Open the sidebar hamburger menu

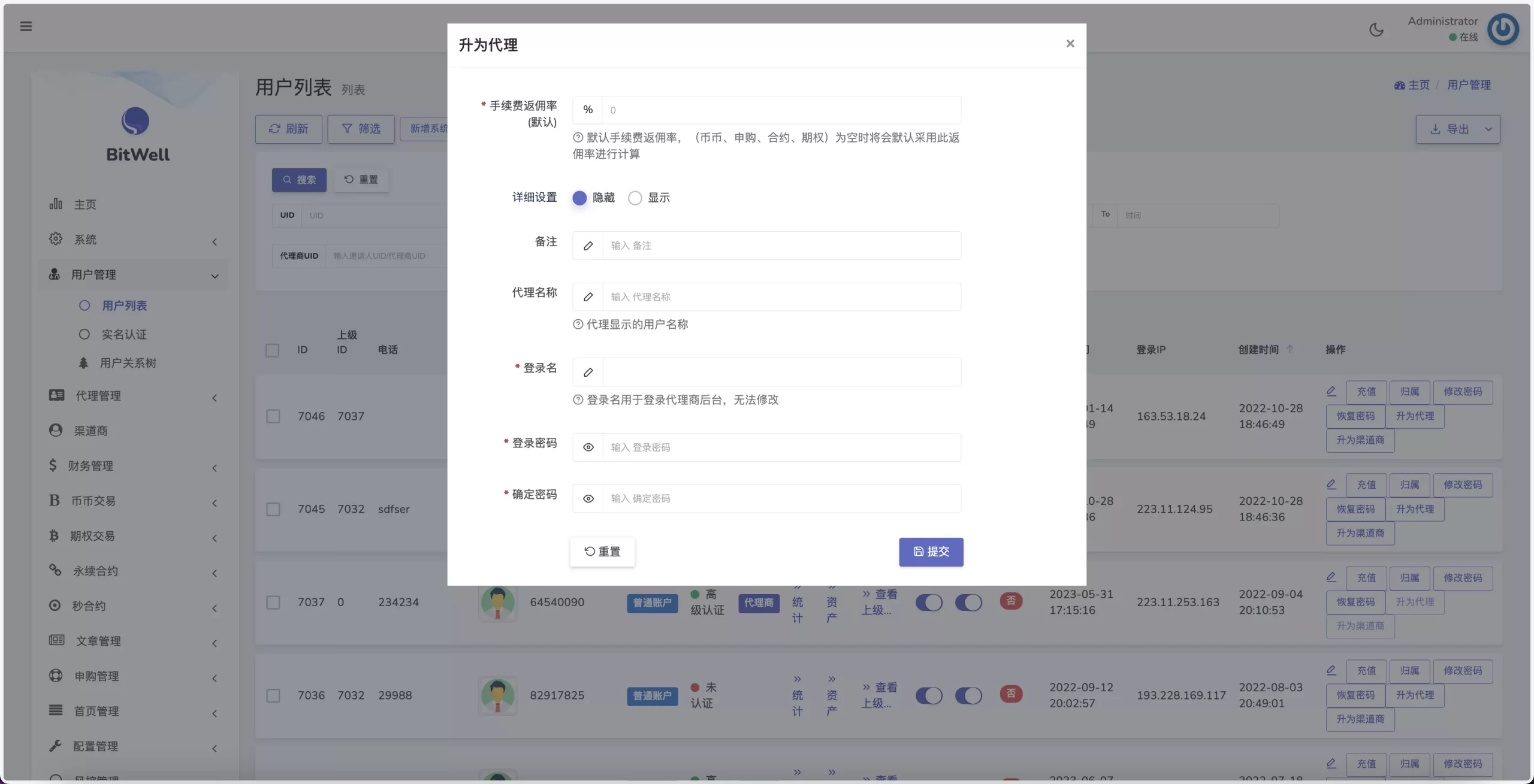pos(26,26)
